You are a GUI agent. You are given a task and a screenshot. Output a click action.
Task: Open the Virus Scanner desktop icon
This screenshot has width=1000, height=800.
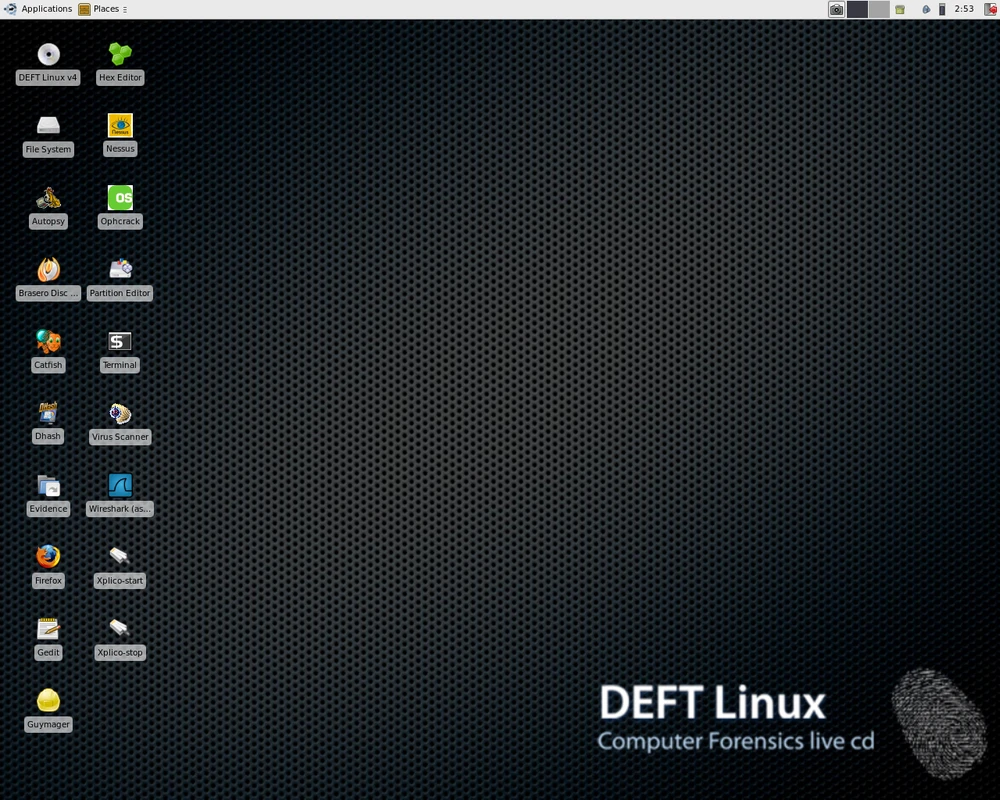(120, 413)
